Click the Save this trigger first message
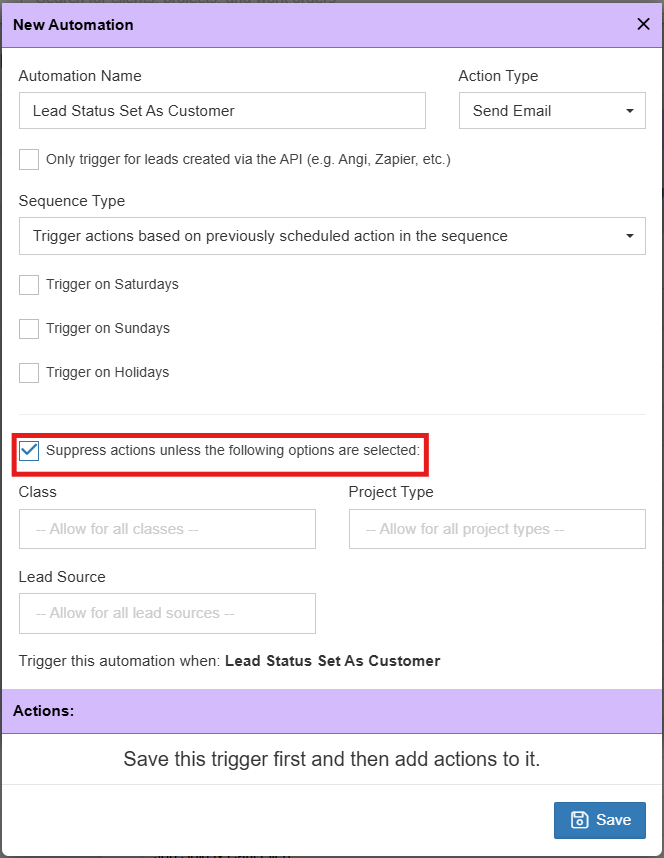Image resolution: width=664 pixels, height=858 pixels. point(332,758)
